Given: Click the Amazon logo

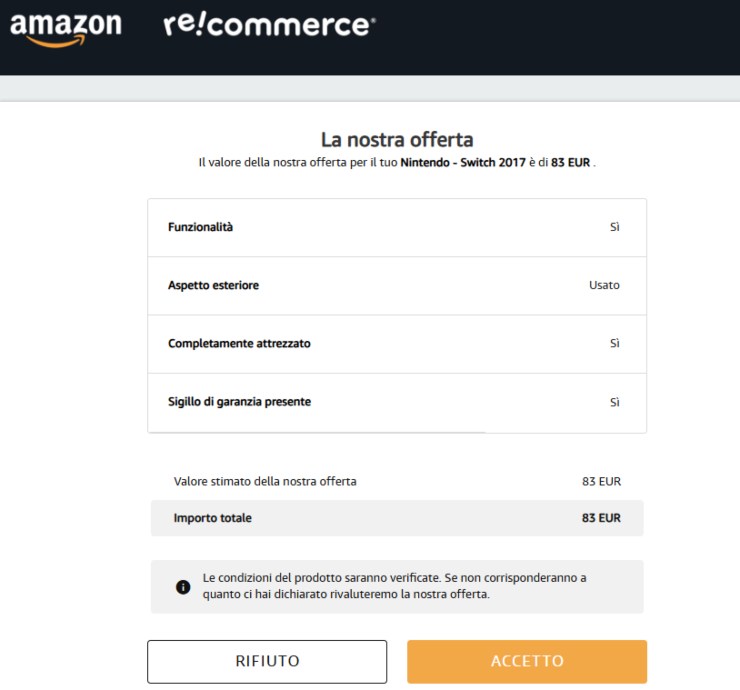Looking at the screenshot, I should [65, 27].
